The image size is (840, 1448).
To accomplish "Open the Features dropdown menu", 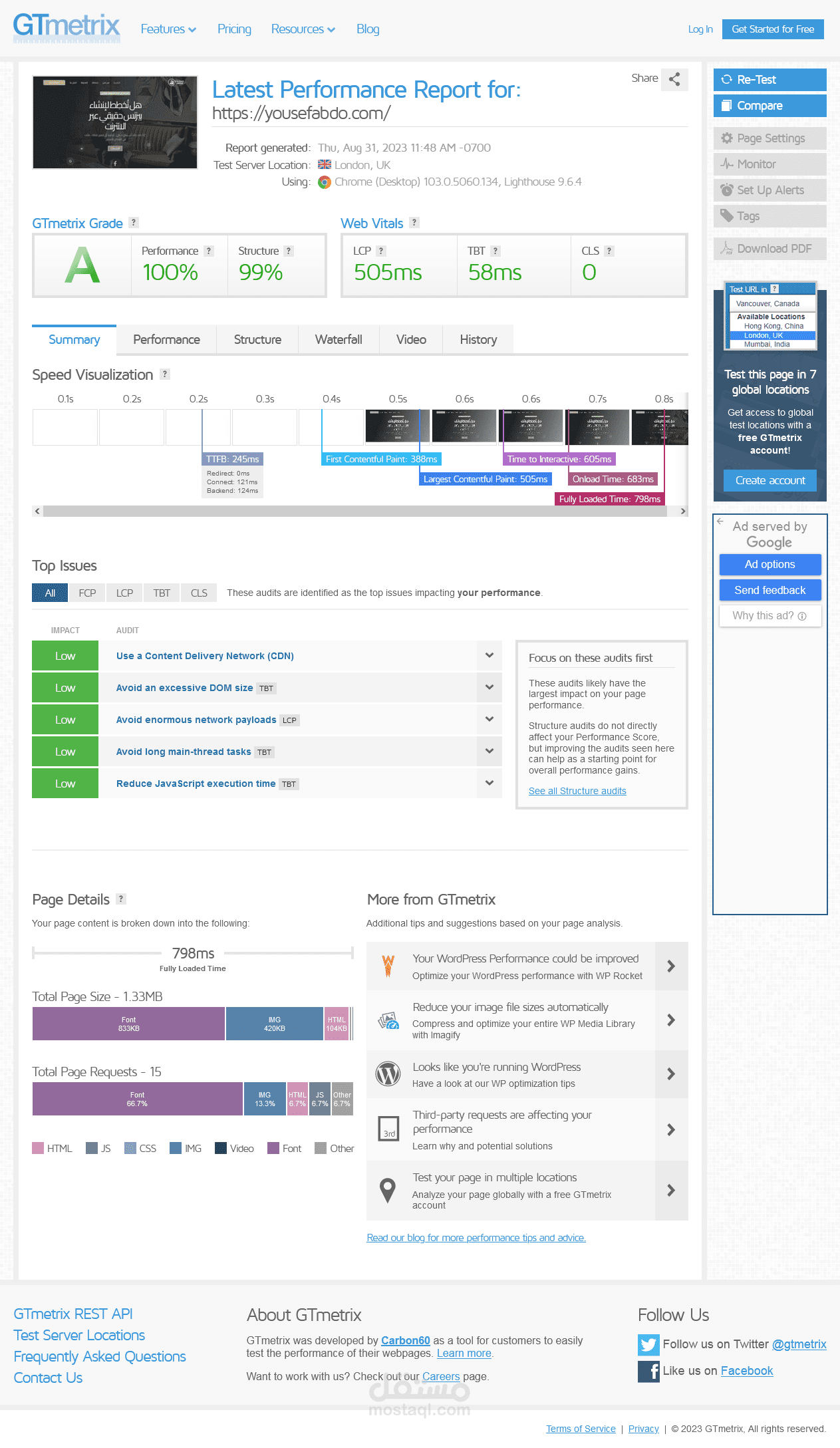I will (168, 29).
